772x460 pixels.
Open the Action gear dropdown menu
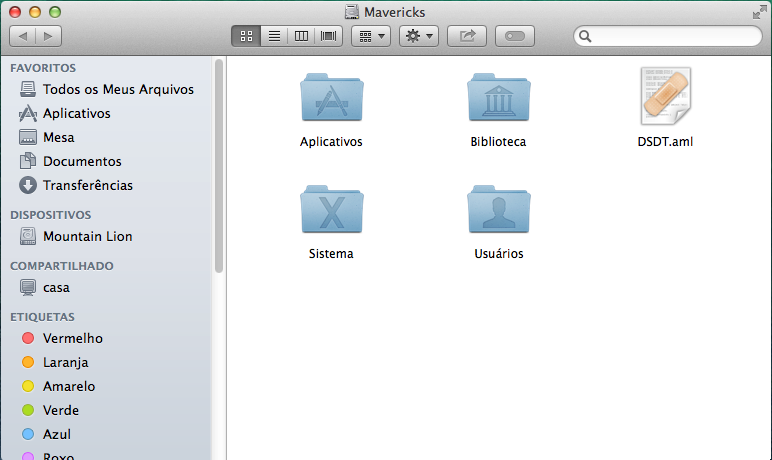418,36
